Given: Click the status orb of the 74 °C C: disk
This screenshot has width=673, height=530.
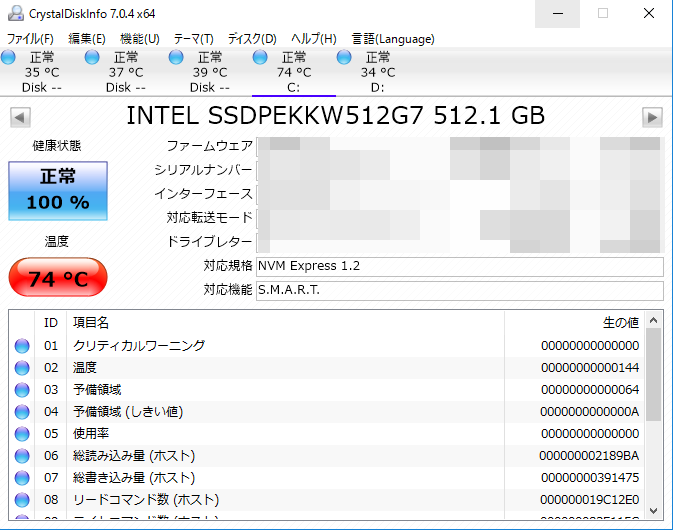Looking at the screenshot, I should click(x=260, y=57).
